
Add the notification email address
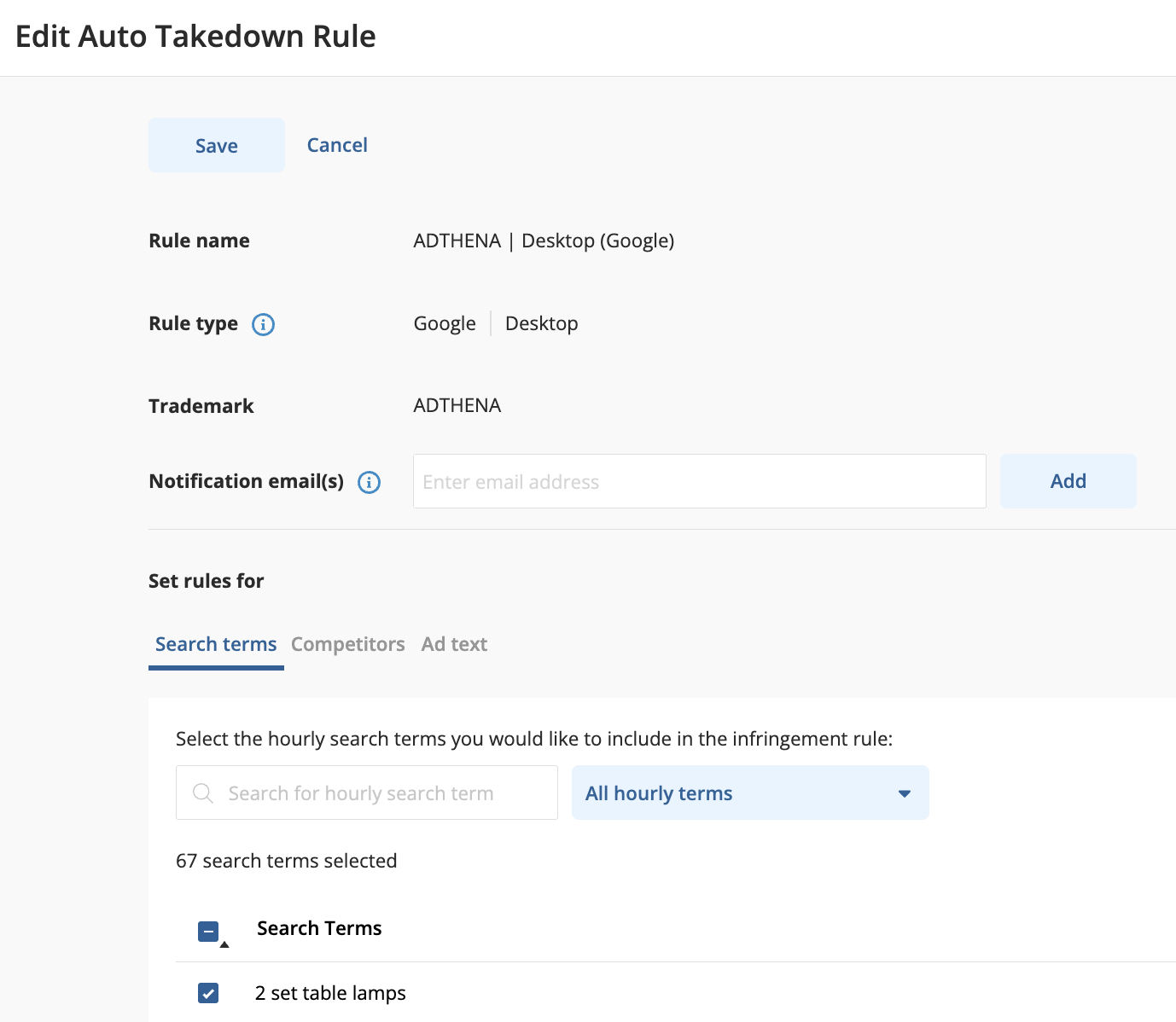tap(1068, 481)
